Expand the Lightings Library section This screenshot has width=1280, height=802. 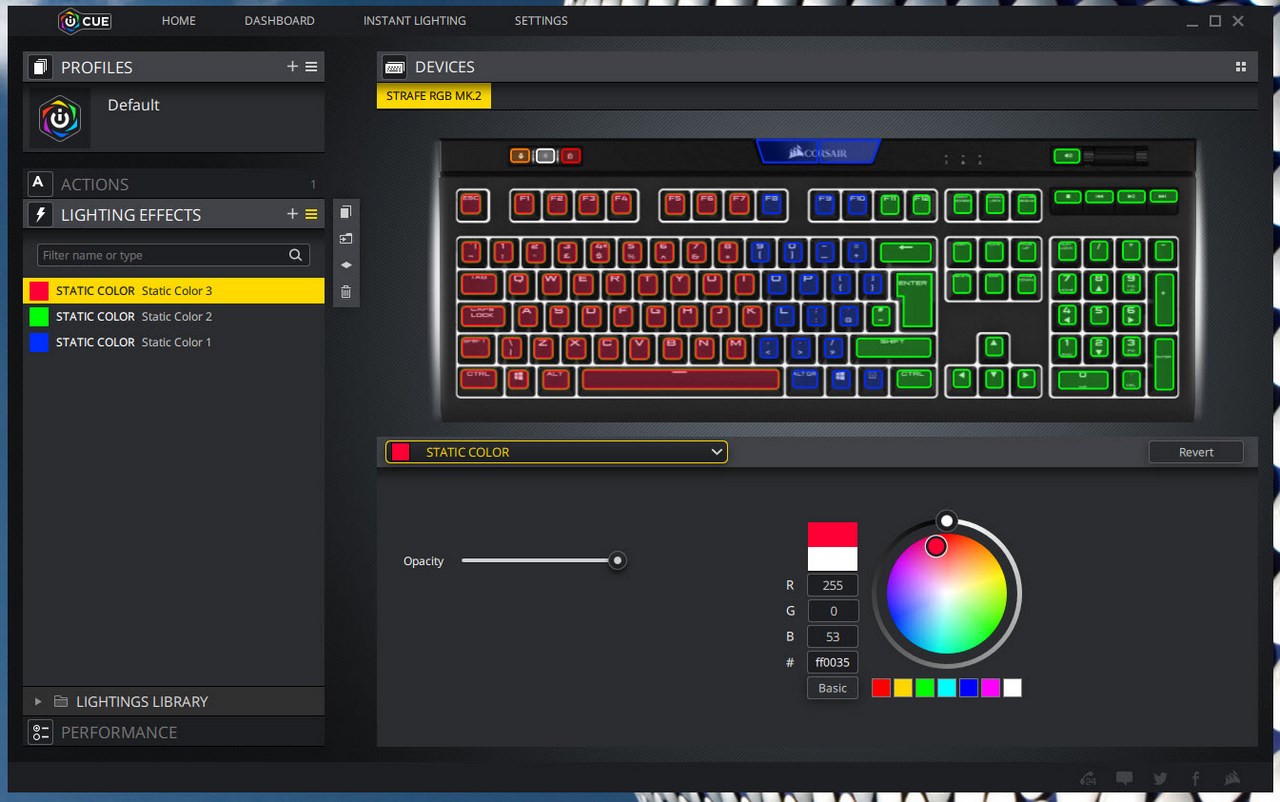(38, 702)
